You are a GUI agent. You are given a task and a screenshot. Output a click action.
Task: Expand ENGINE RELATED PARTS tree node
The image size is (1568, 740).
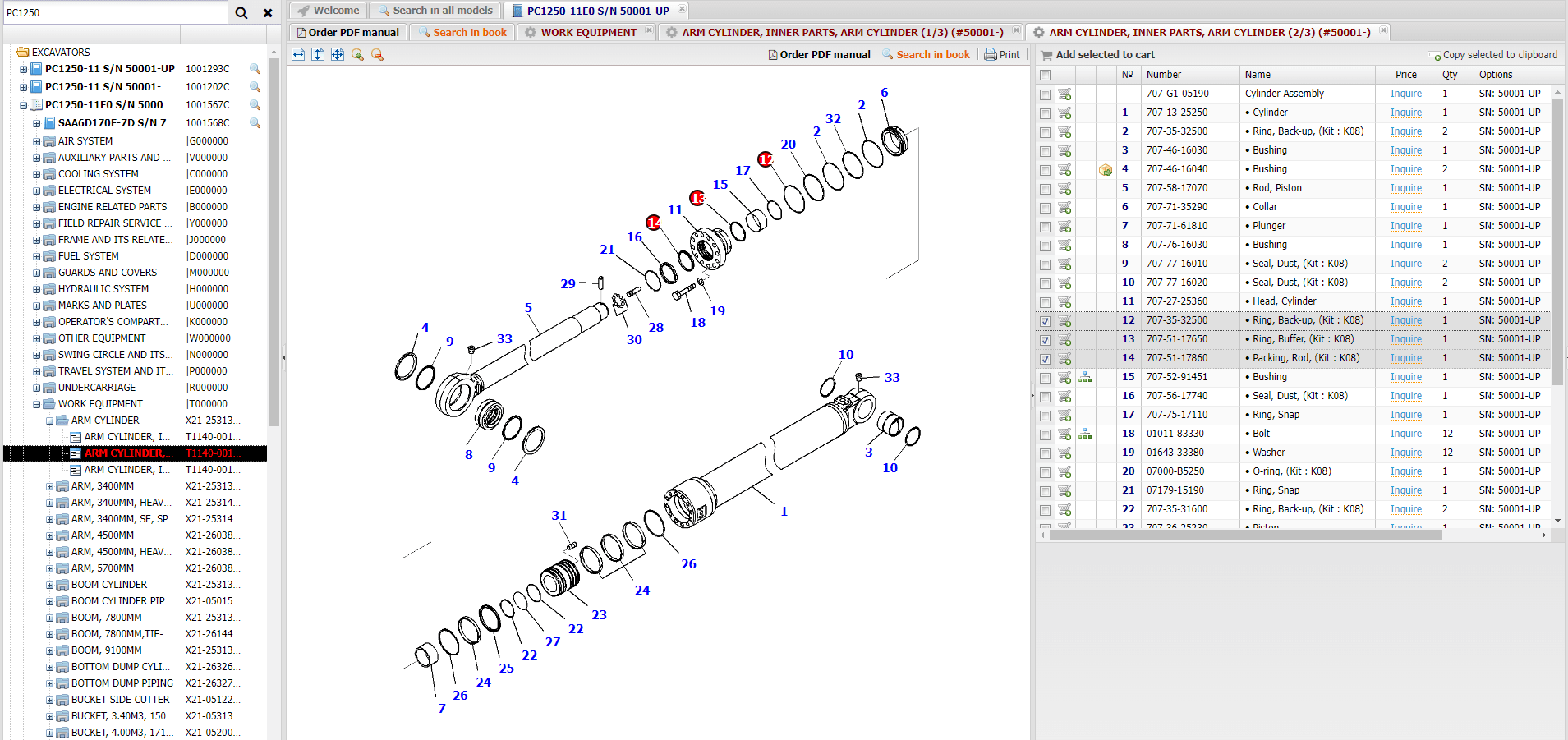coord(36,207)
